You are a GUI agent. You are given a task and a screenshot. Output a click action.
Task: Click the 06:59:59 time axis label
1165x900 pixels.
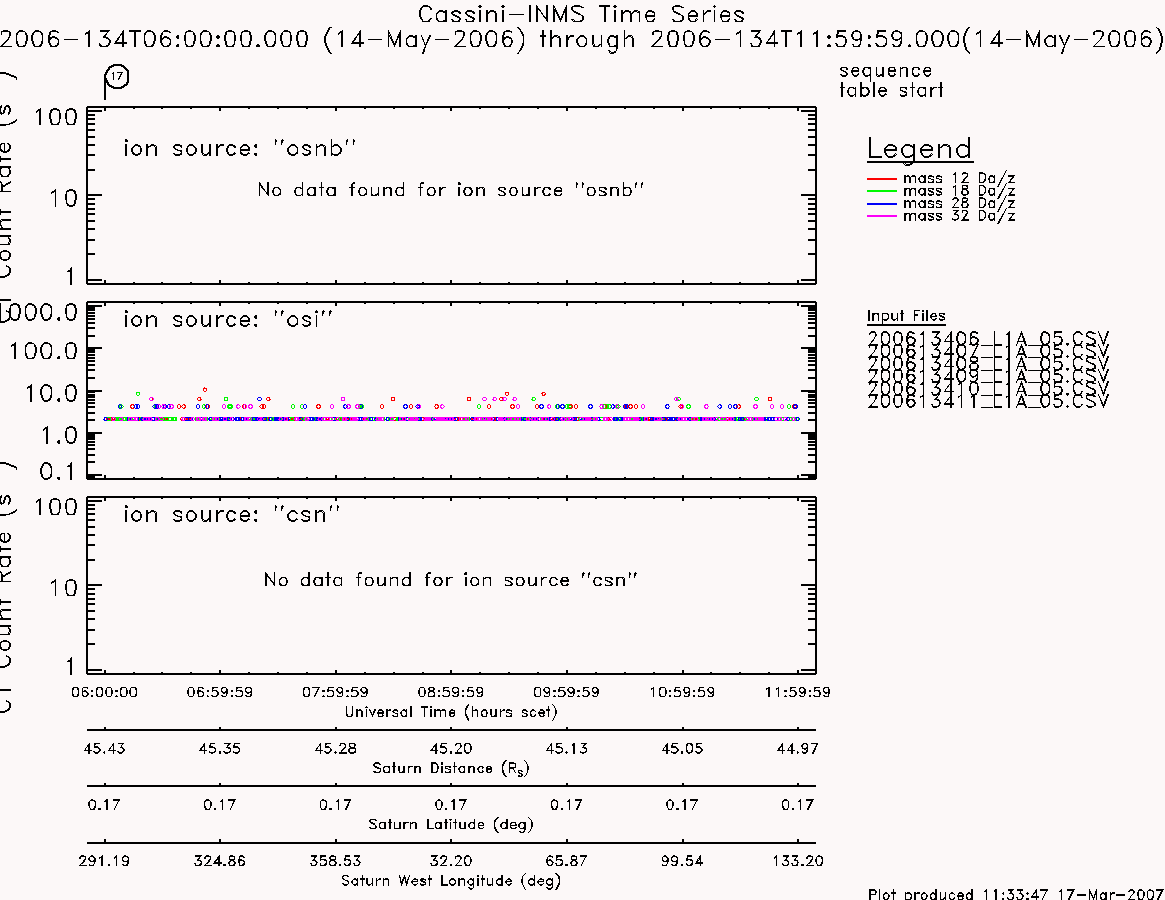[219, 692]
